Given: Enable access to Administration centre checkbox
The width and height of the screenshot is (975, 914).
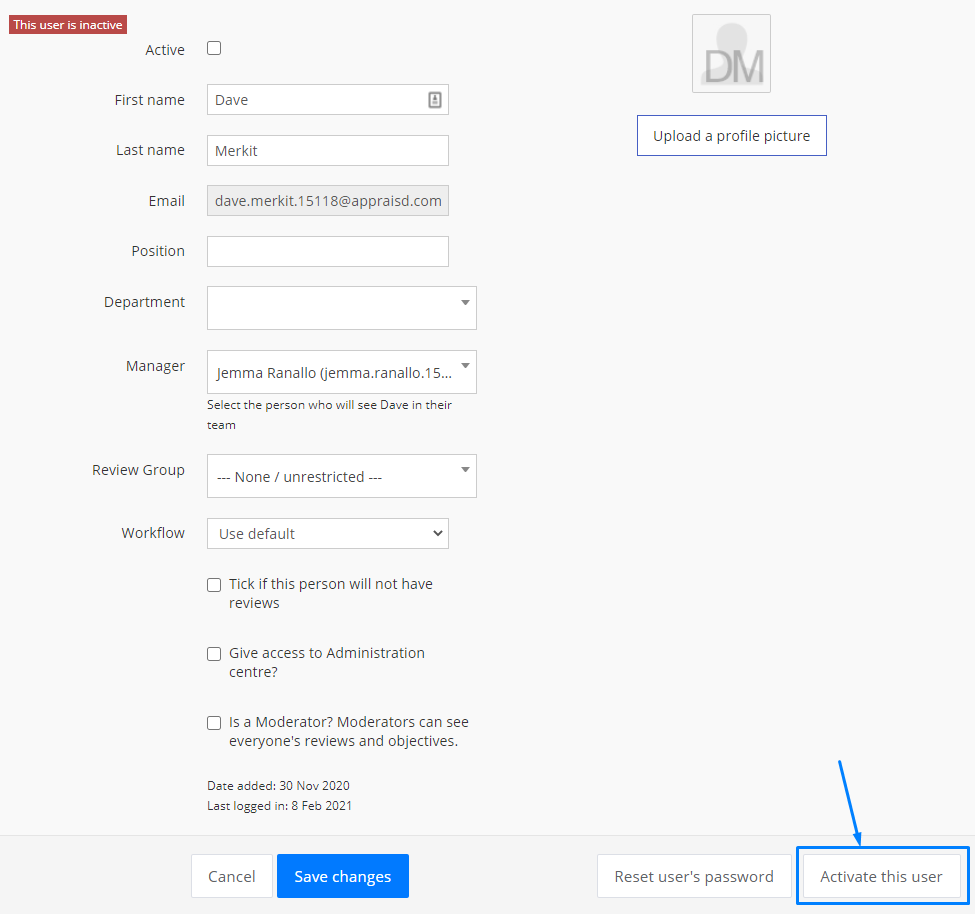Looking at the screenshot, I should [214, 654].
